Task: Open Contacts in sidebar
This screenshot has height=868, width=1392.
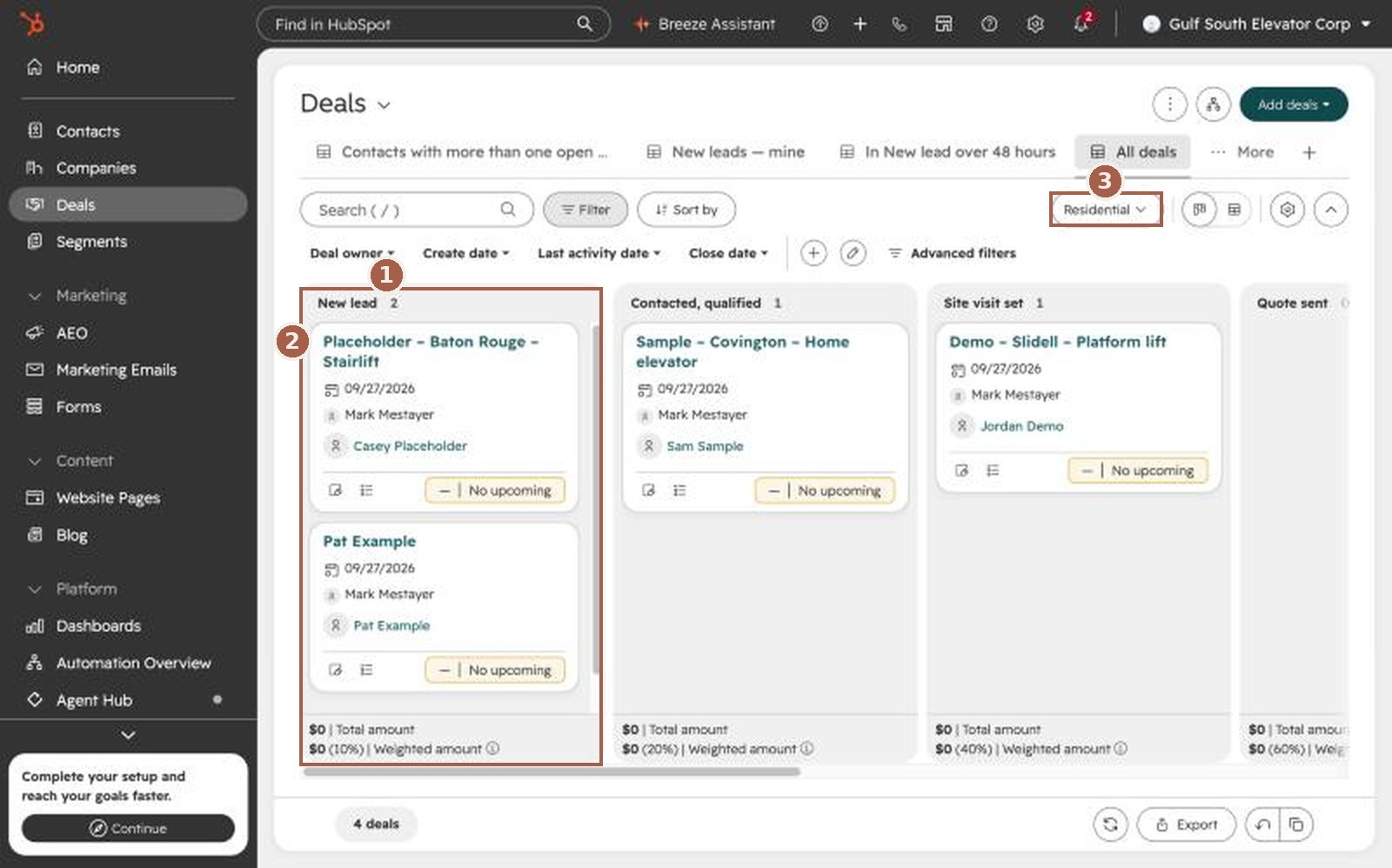Action: tap(127, 131)
